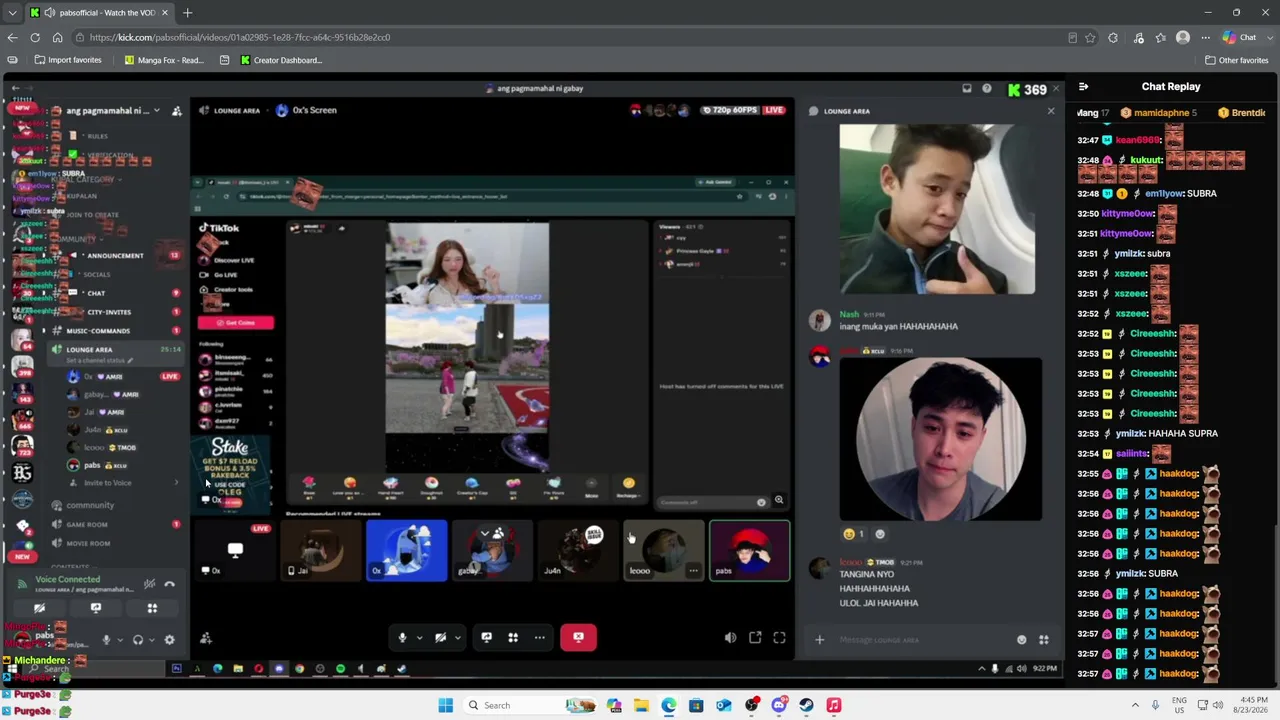1280x720 pixels.
Task: Click the Kick viewer count 369 badge
Action: pyautogui.click(x=1027, y=90)
